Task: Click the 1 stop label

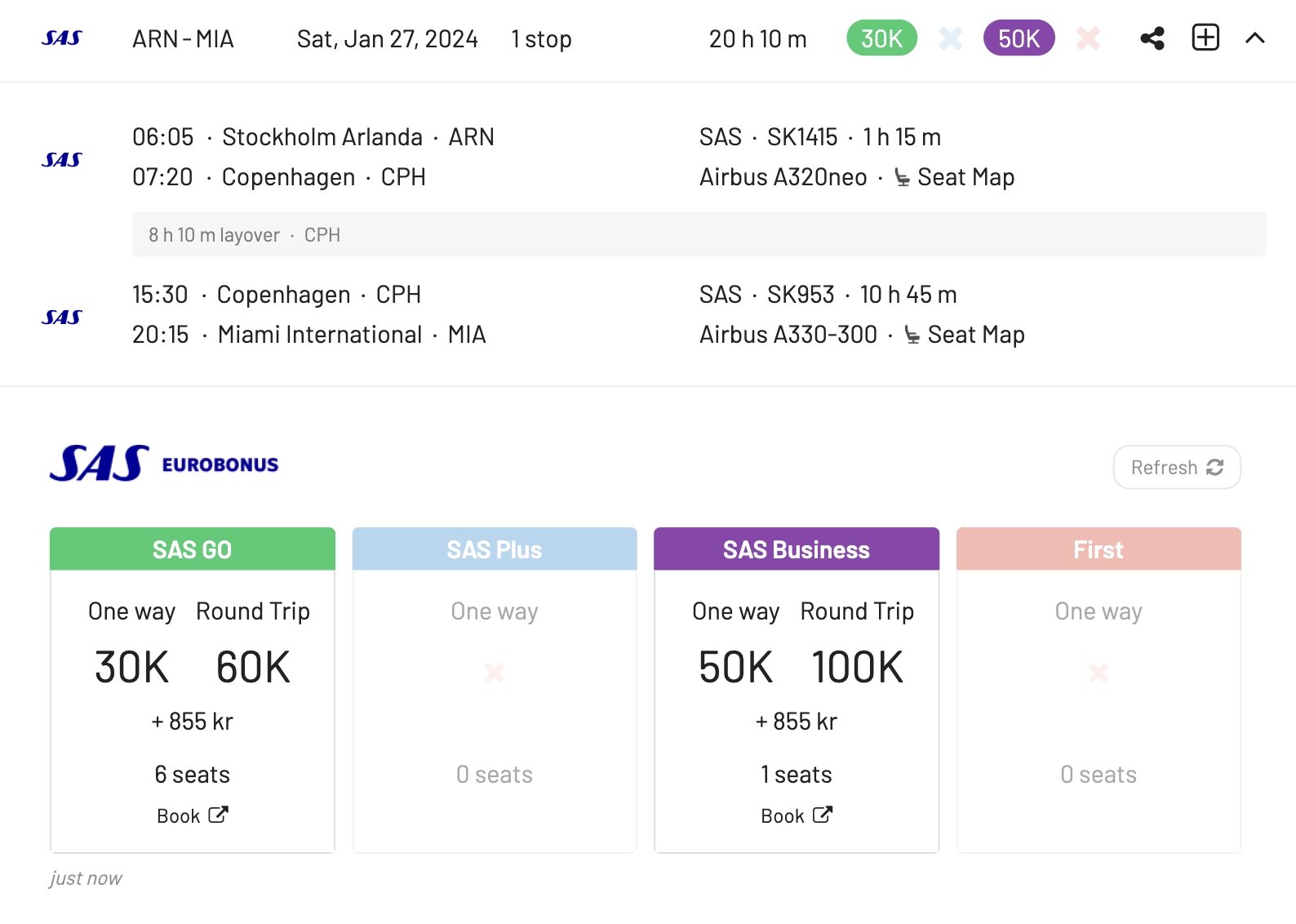Action: click(541, 39)
